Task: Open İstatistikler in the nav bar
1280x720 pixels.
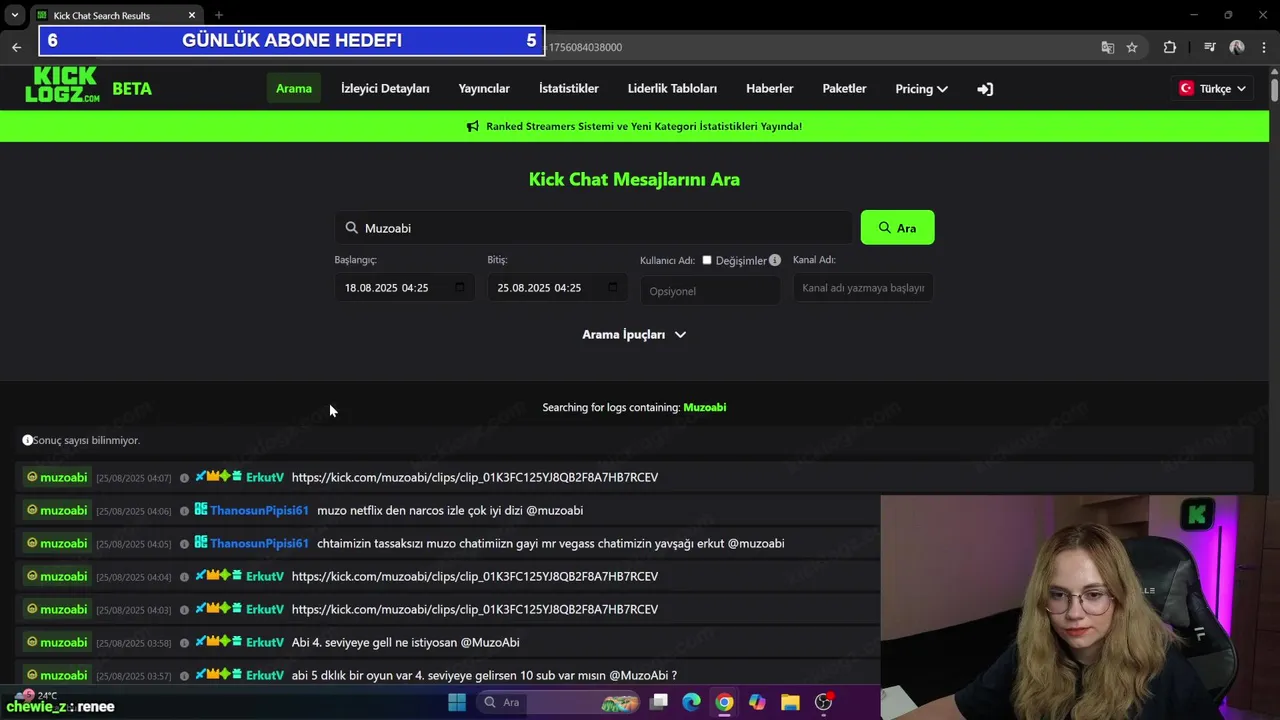Action: coord(569,89)
